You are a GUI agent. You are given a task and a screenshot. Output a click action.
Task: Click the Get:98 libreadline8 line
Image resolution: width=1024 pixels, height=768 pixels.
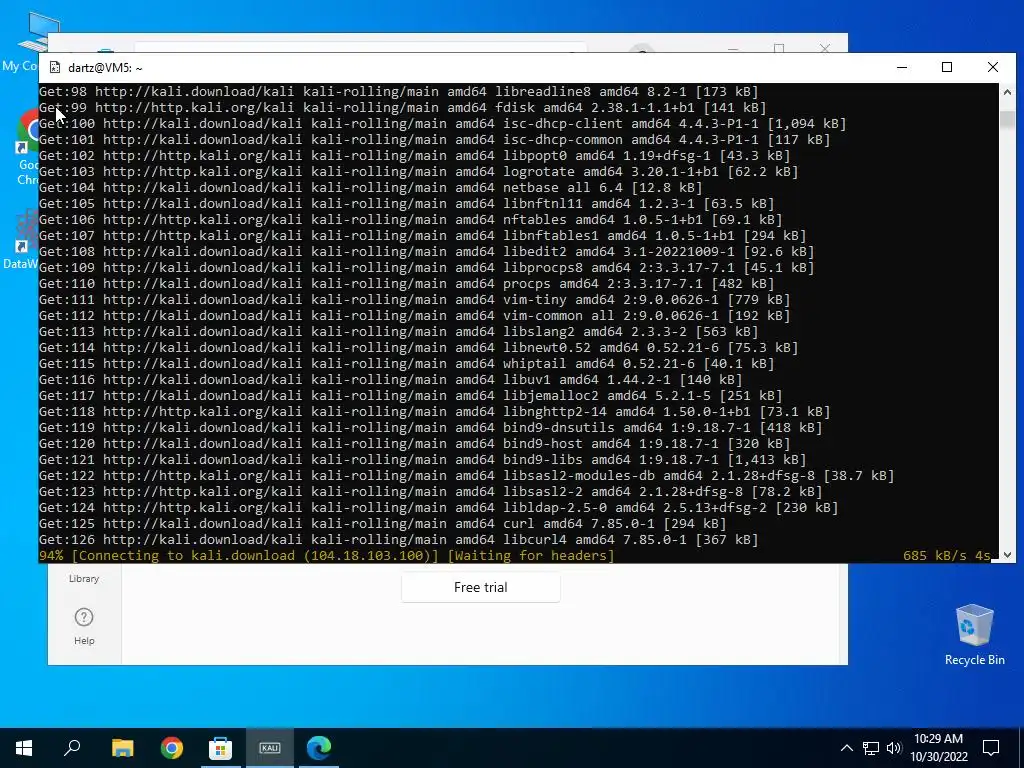(x=398, y=91)
